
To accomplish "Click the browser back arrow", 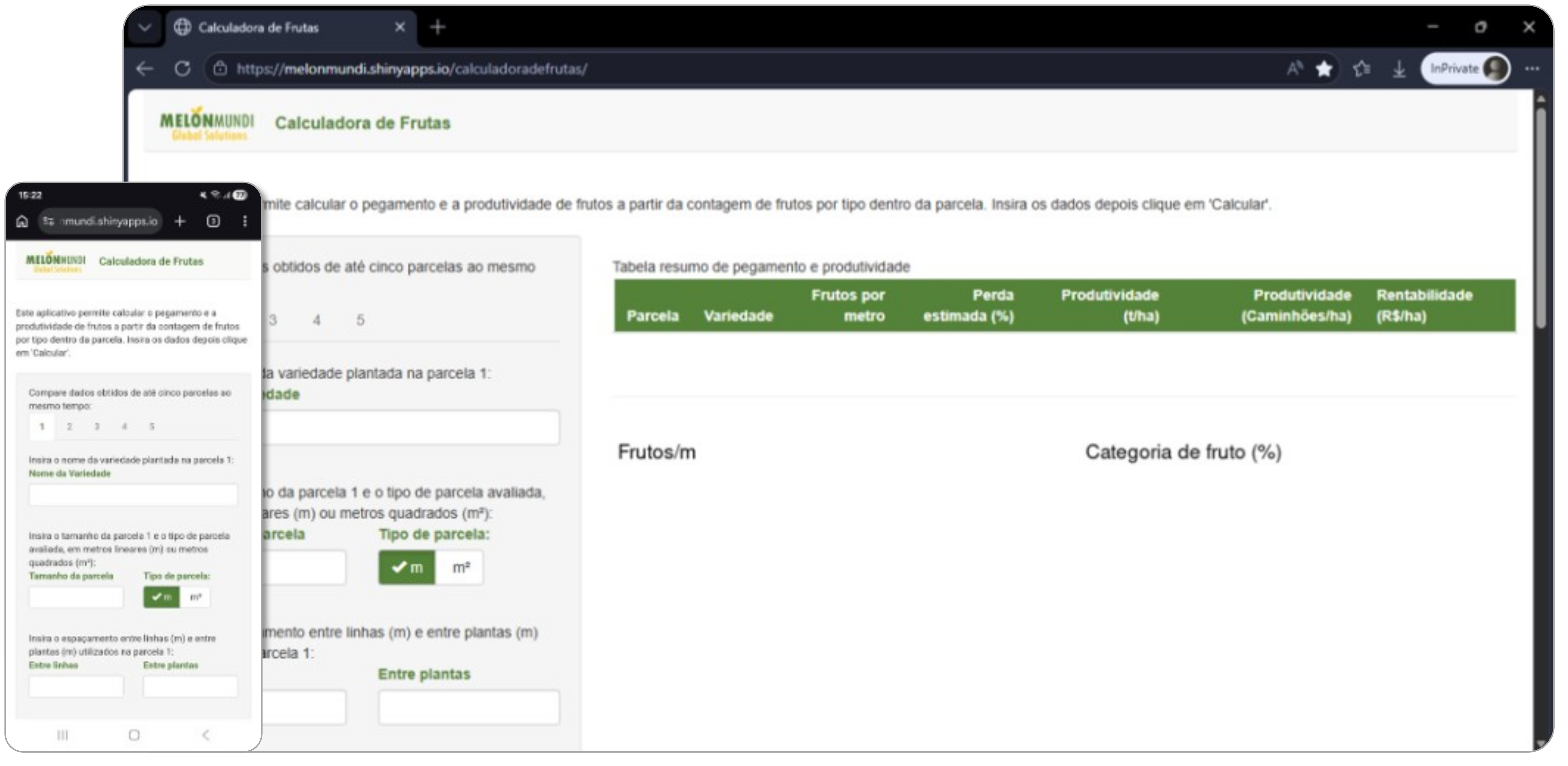I will click(x=144, y=69).
